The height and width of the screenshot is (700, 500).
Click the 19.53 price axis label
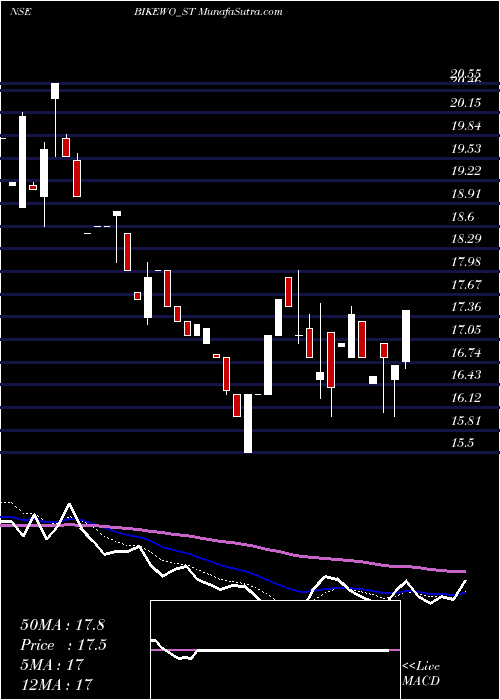coord(465,149)
